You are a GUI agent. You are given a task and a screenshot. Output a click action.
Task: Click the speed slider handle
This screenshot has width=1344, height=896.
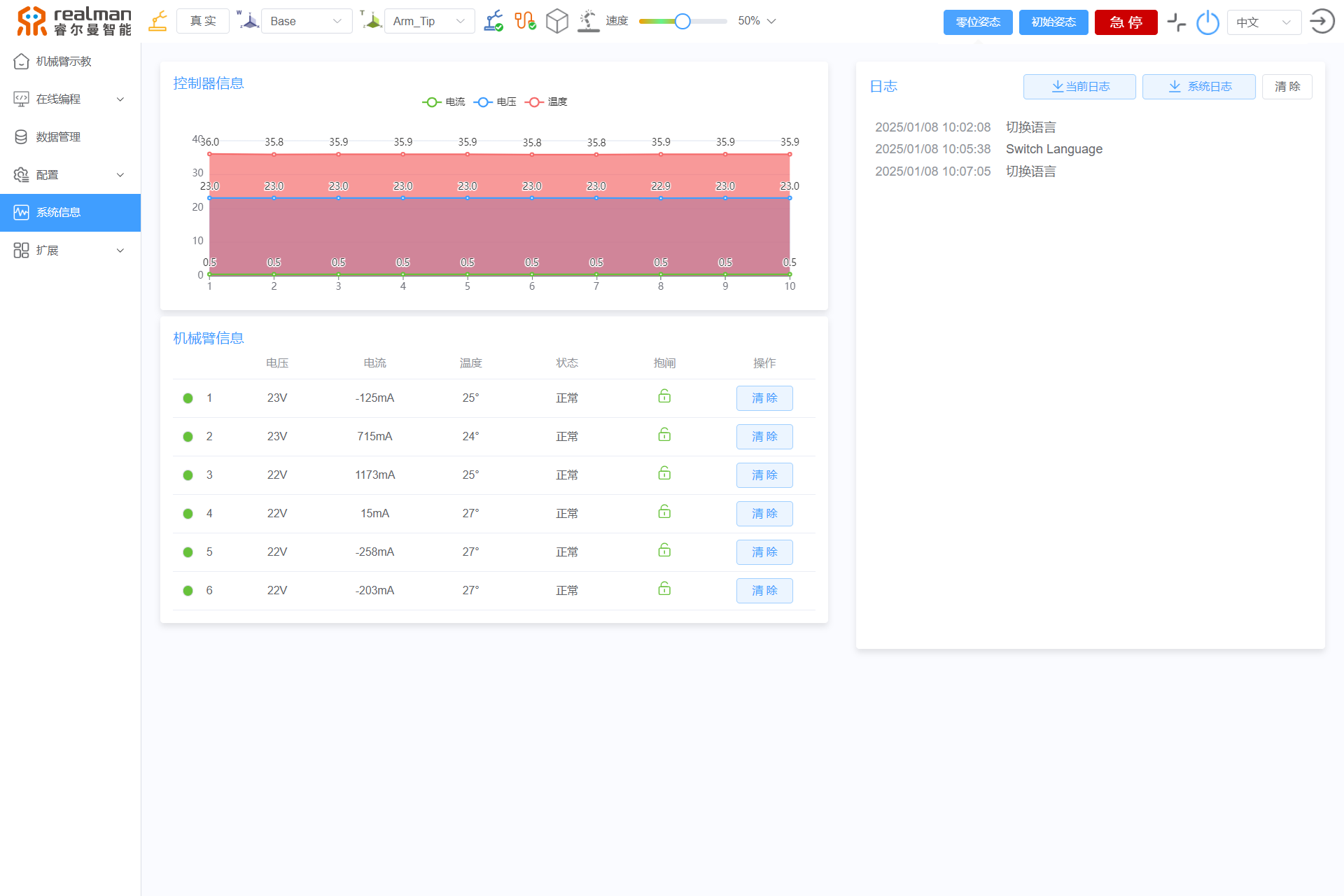pyautogui.click(x=682, y=21)
